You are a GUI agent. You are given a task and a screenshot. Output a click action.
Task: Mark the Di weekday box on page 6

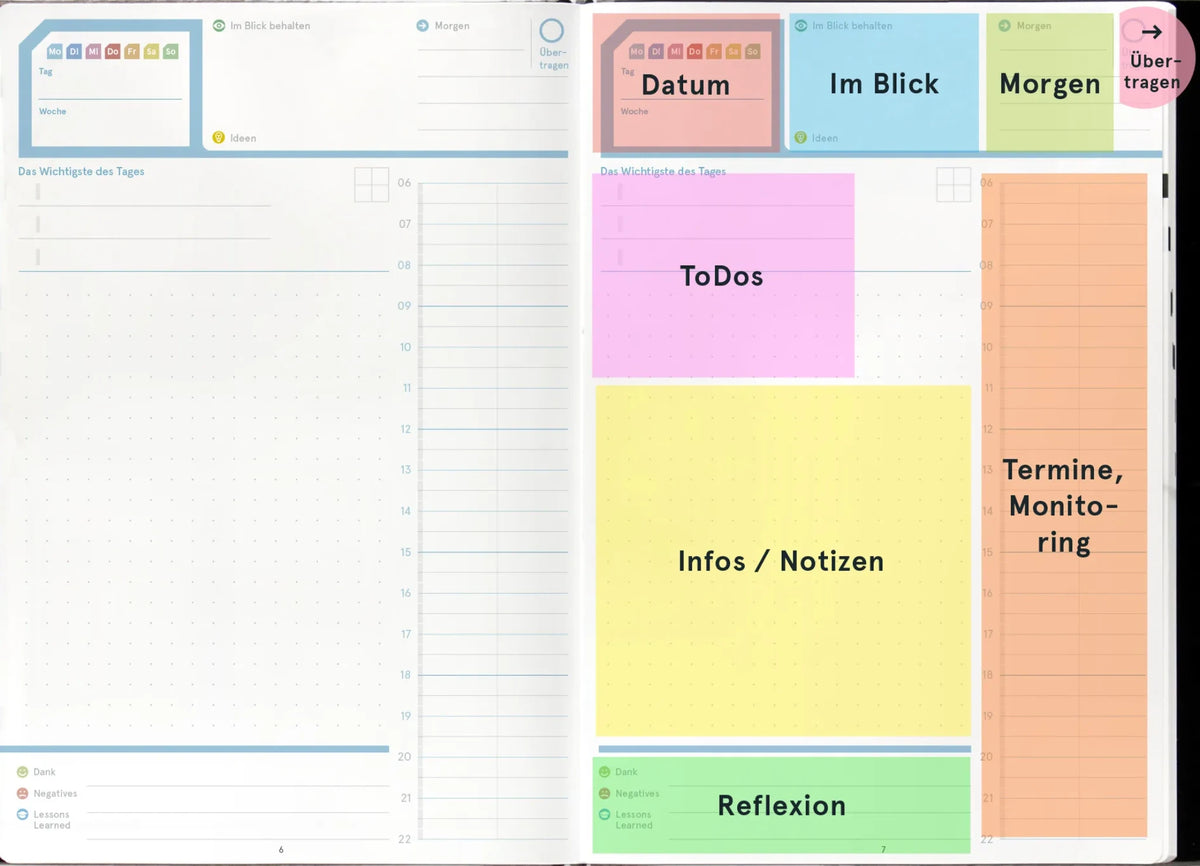coord(74,51)
